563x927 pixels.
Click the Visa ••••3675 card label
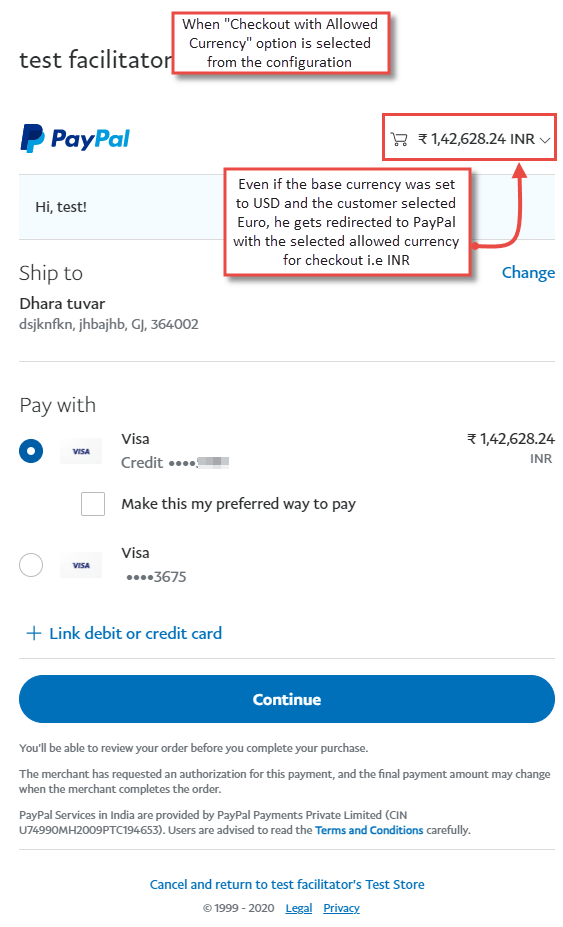click(x=154, y=565)
